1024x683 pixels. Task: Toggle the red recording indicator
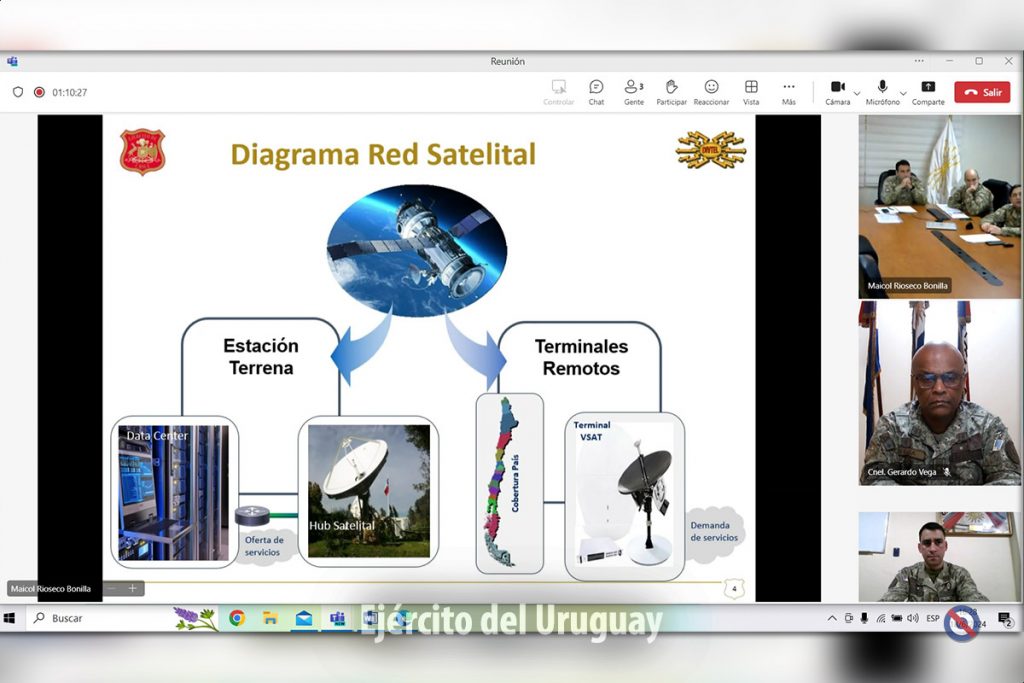coord(39,92)
